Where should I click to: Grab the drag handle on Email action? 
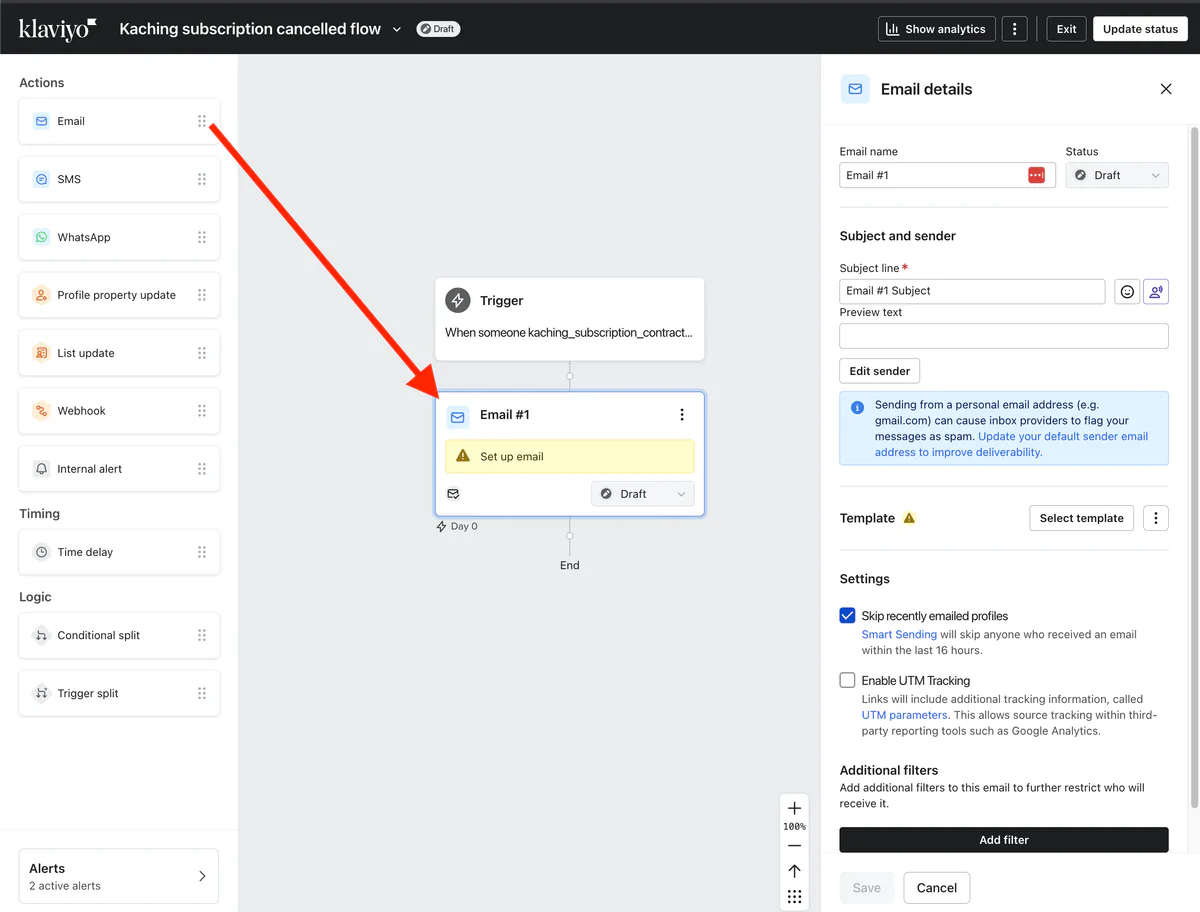(x=202, y=121)
